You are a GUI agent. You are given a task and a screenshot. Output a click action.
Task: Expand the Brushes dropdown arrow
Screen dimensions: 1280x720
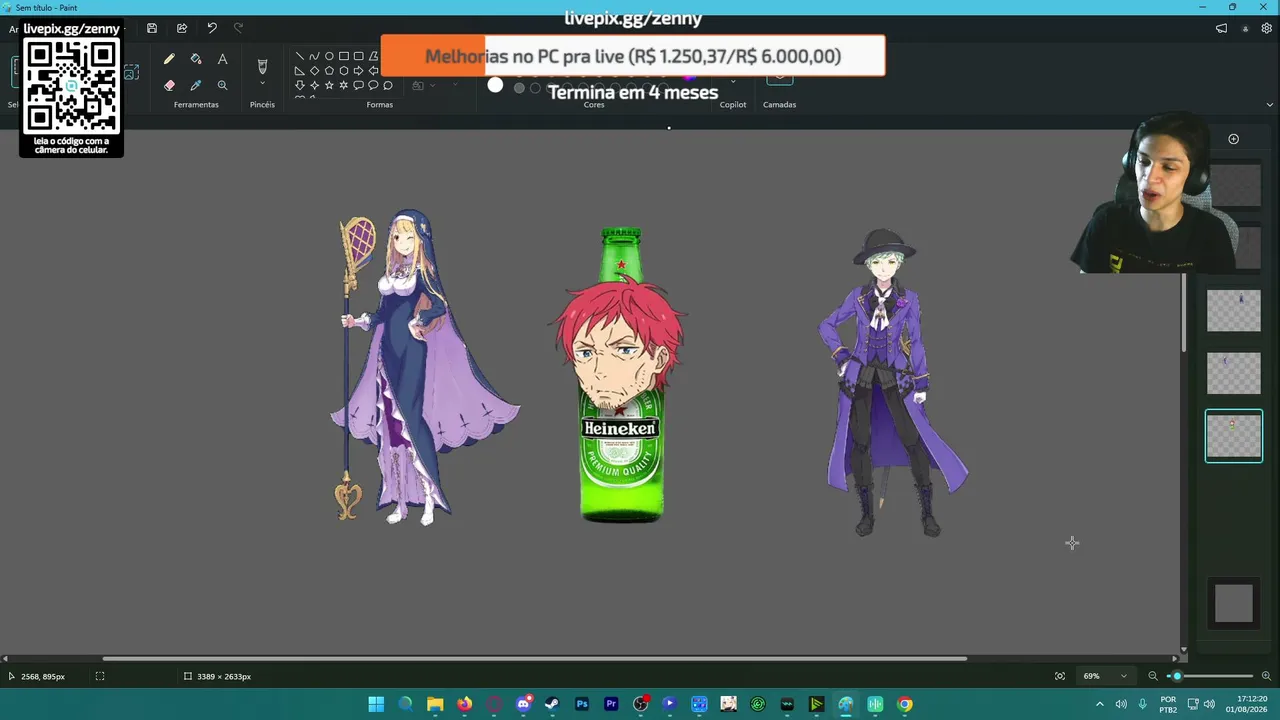point(262,84)
